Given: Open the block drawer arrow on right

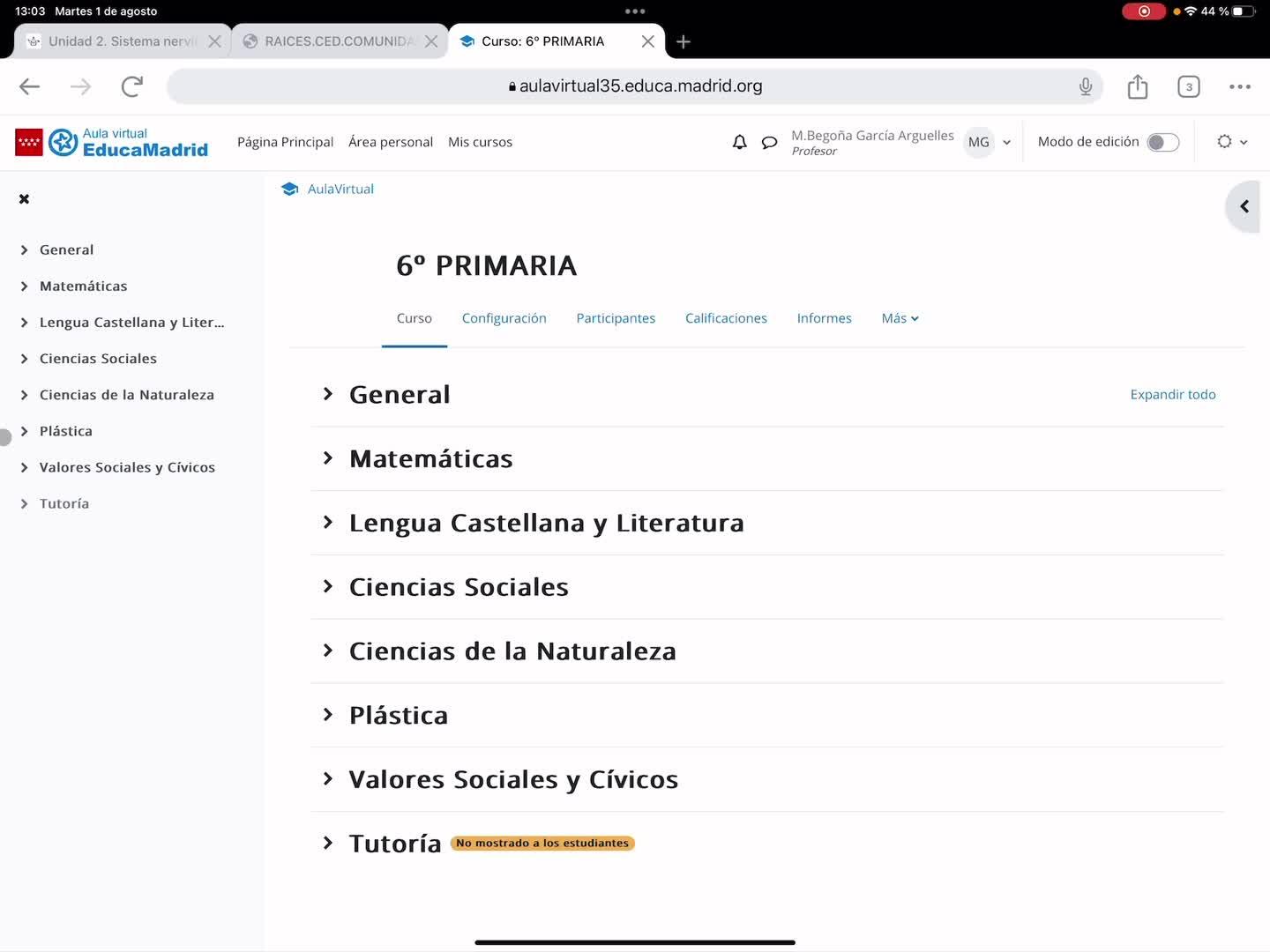Looking at the screenshot, I should (1244, 206).
